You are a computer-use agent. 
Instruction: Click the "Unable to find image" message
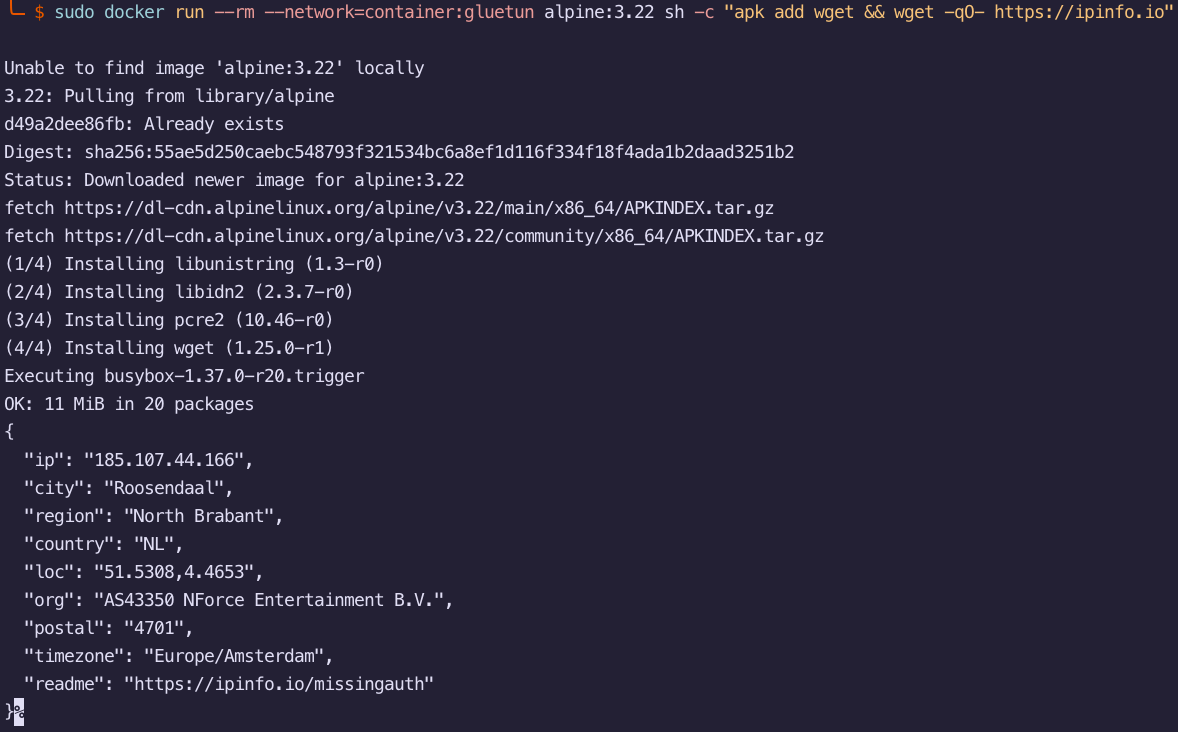click(x=214, y=68)
